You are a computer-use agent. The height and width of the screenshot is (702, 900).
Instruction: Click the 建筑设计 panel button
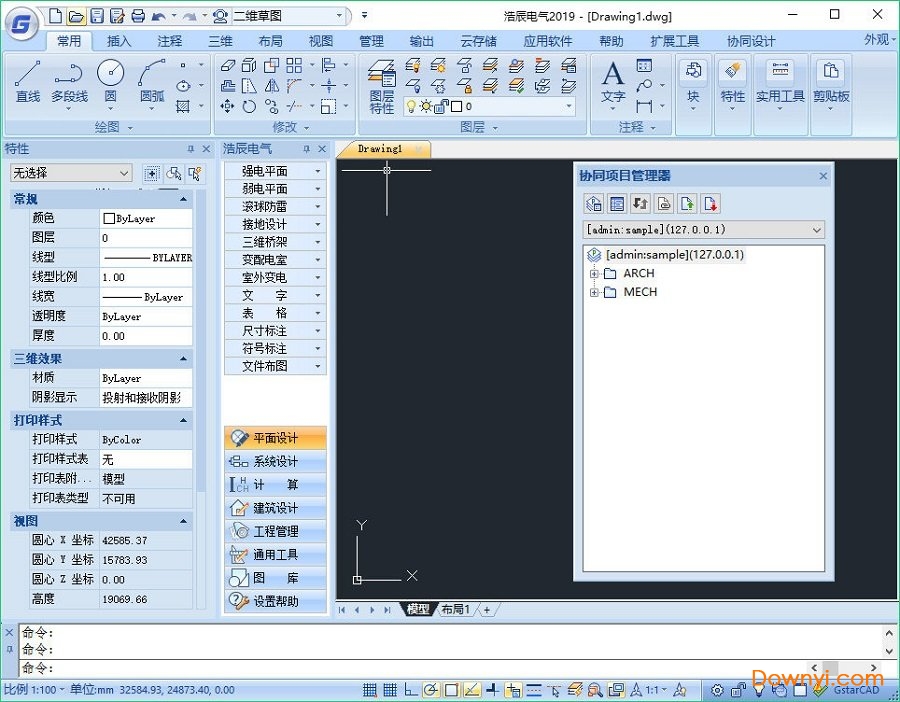click(275, 508)
